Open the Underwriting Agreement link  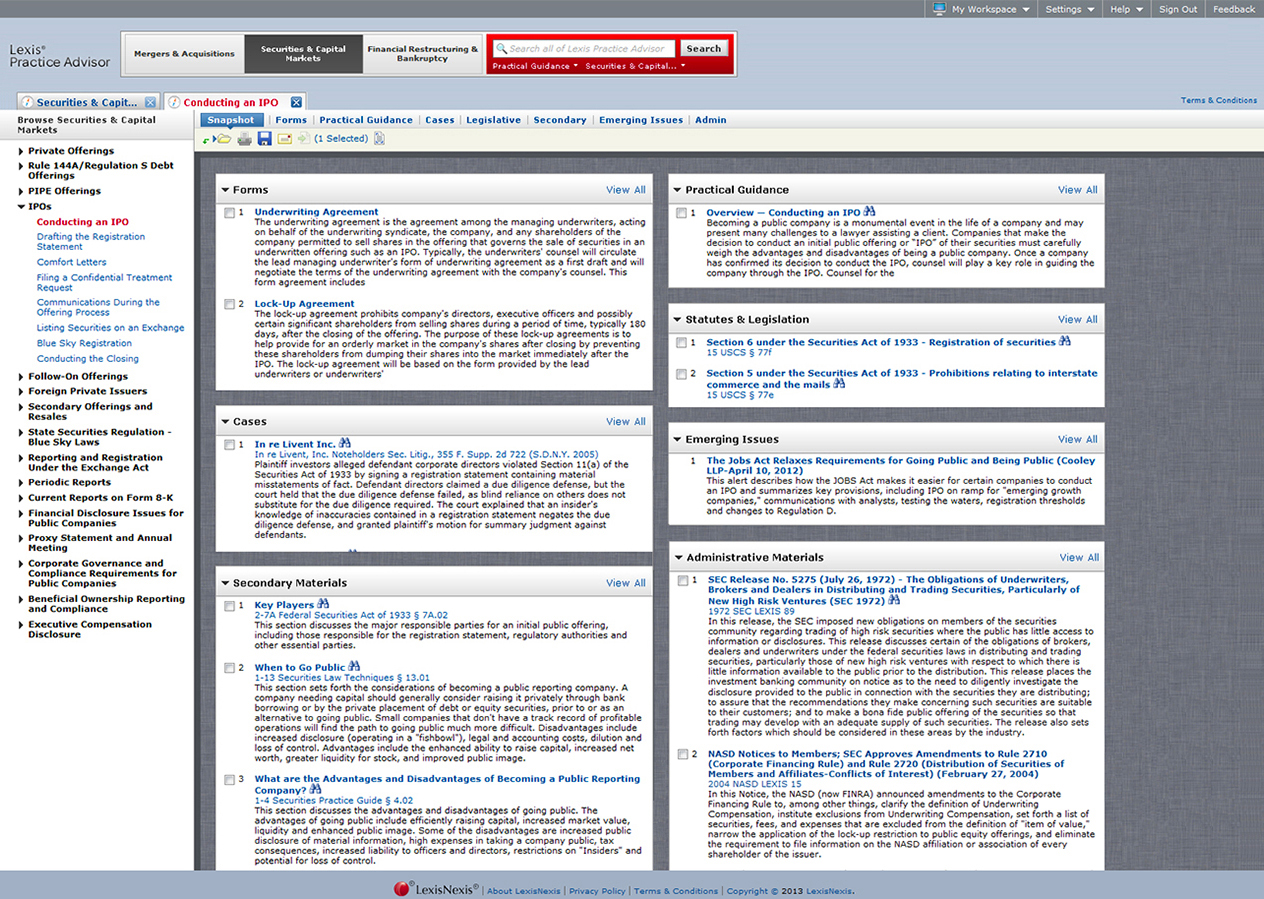(316, 212)
